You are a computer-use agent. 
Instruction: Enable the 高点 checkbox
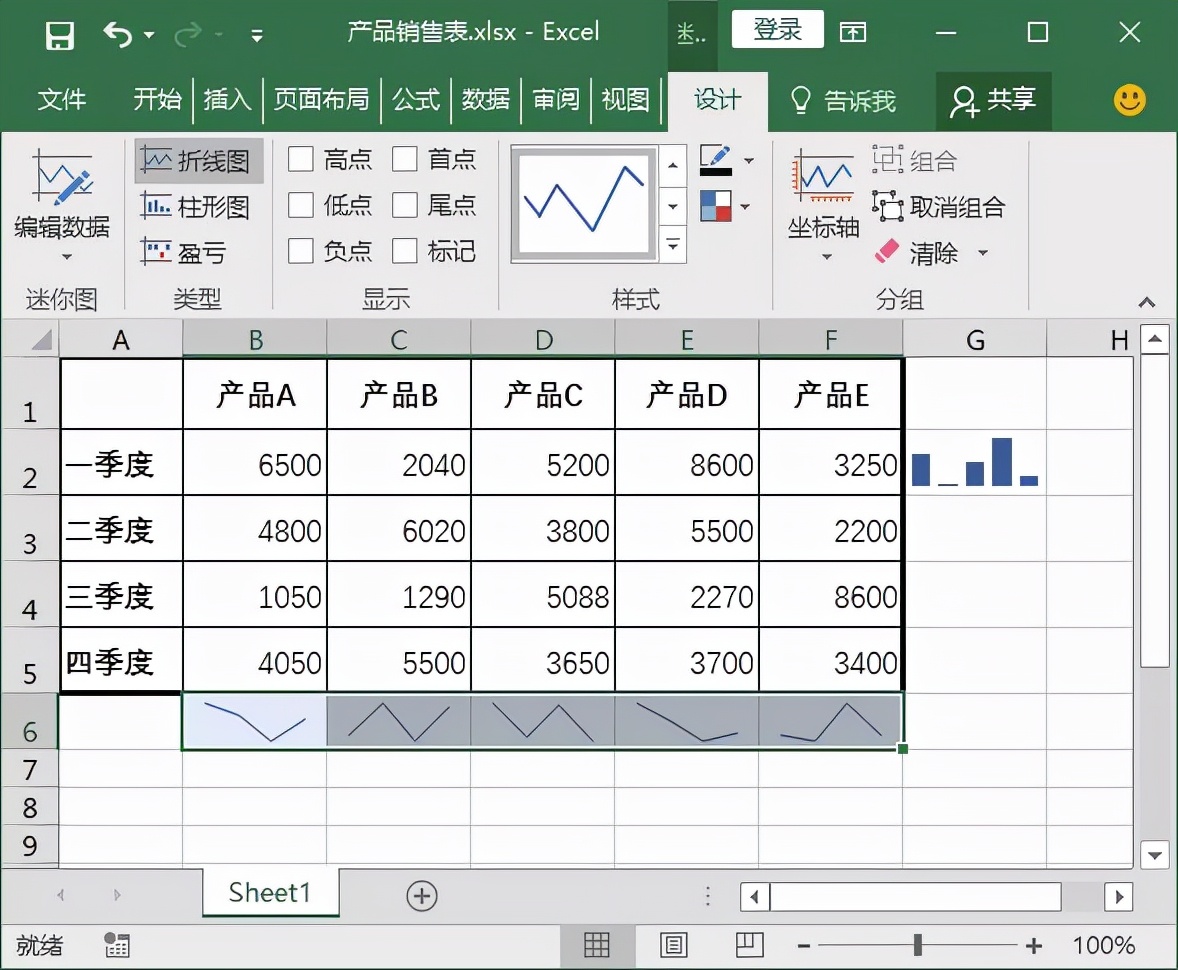pos(301,160)
